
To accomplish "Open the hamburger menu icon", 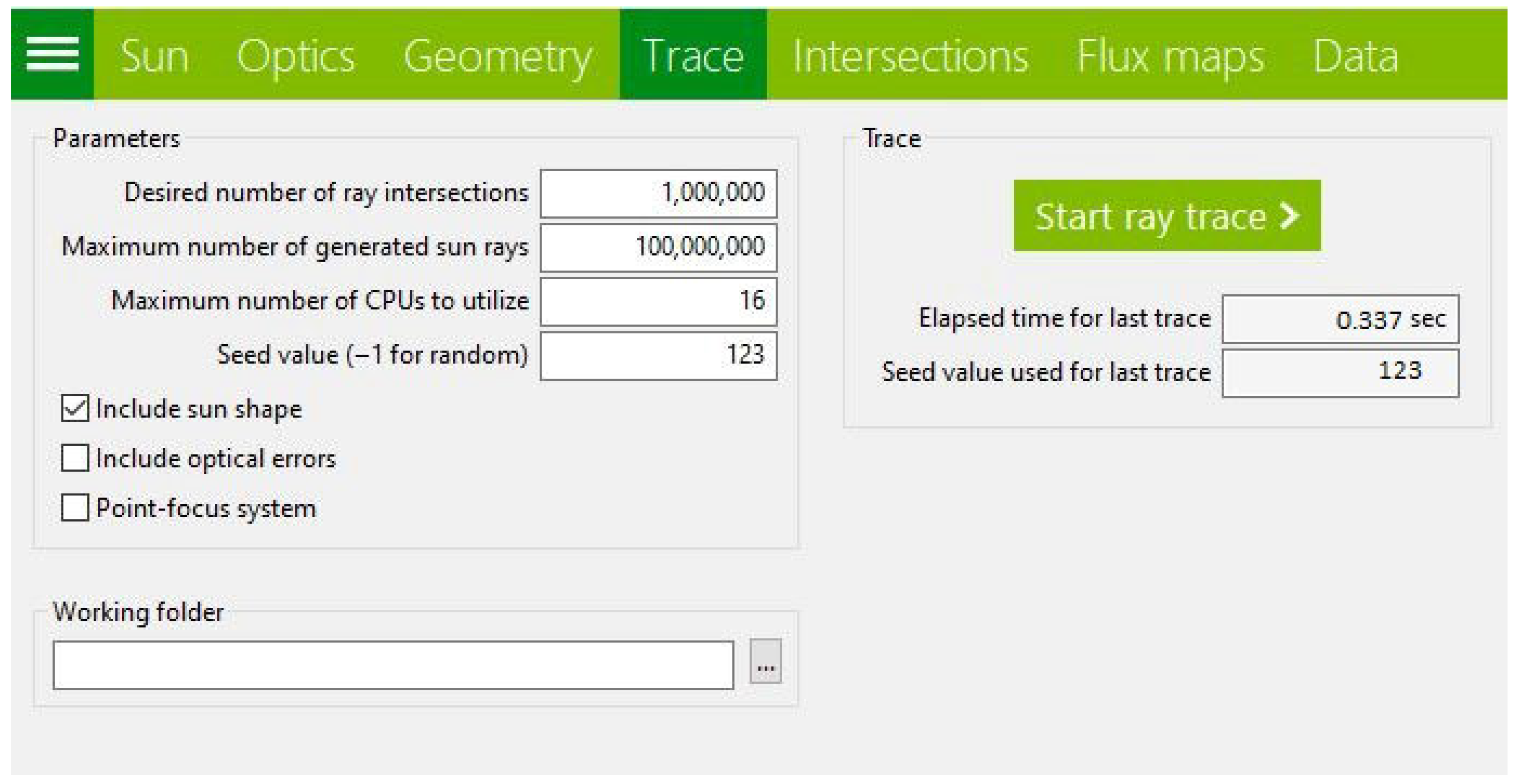I will [x=52, y=54].
